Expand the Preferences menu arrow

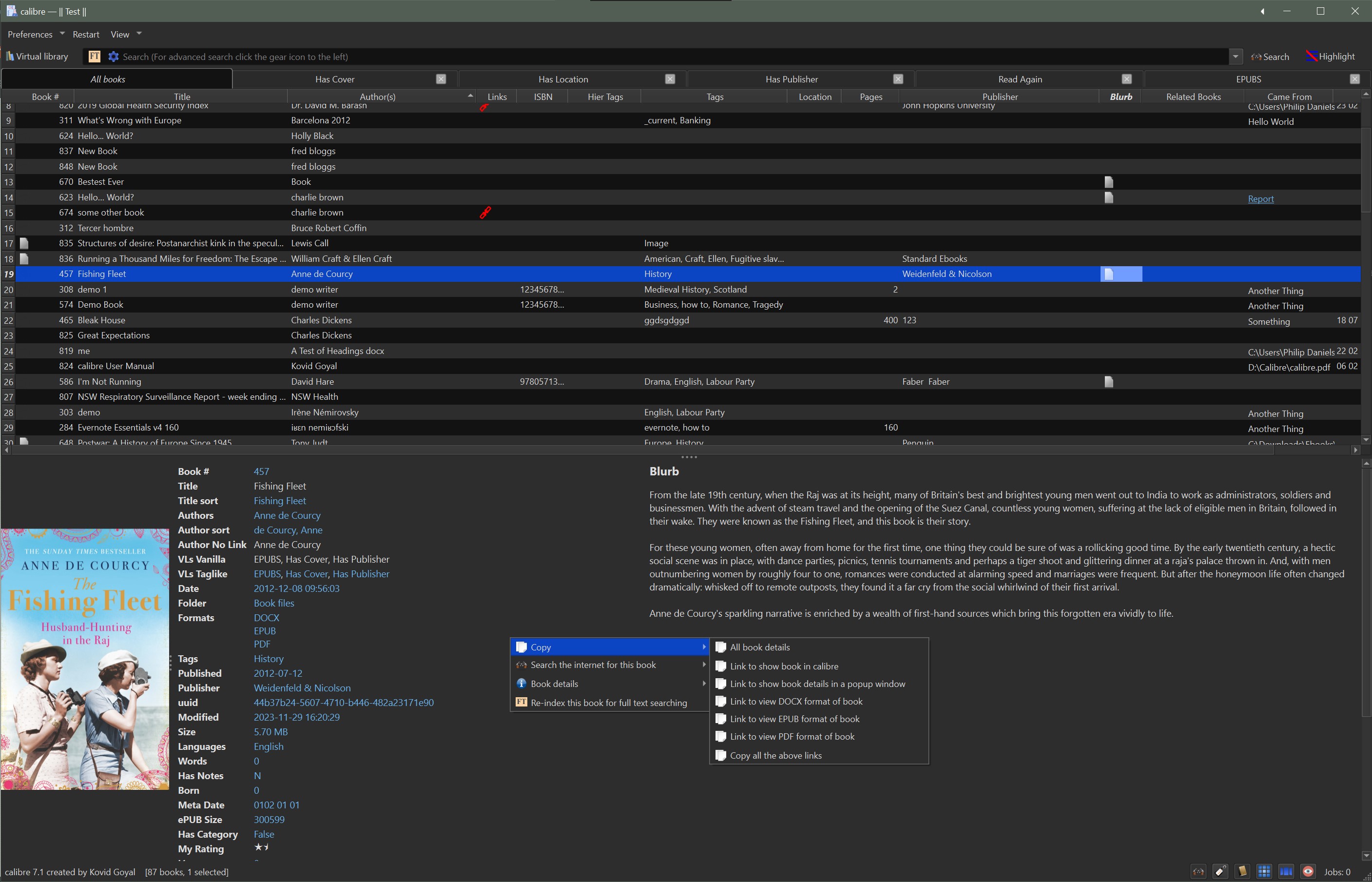coord(62,34)
